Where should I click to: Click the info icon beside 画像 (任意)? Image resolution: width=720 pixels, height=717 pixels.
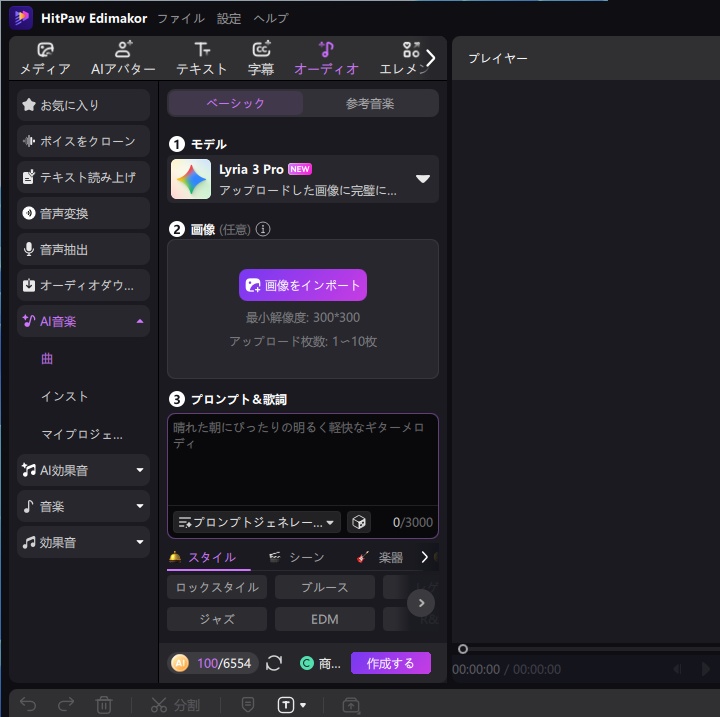263,229
